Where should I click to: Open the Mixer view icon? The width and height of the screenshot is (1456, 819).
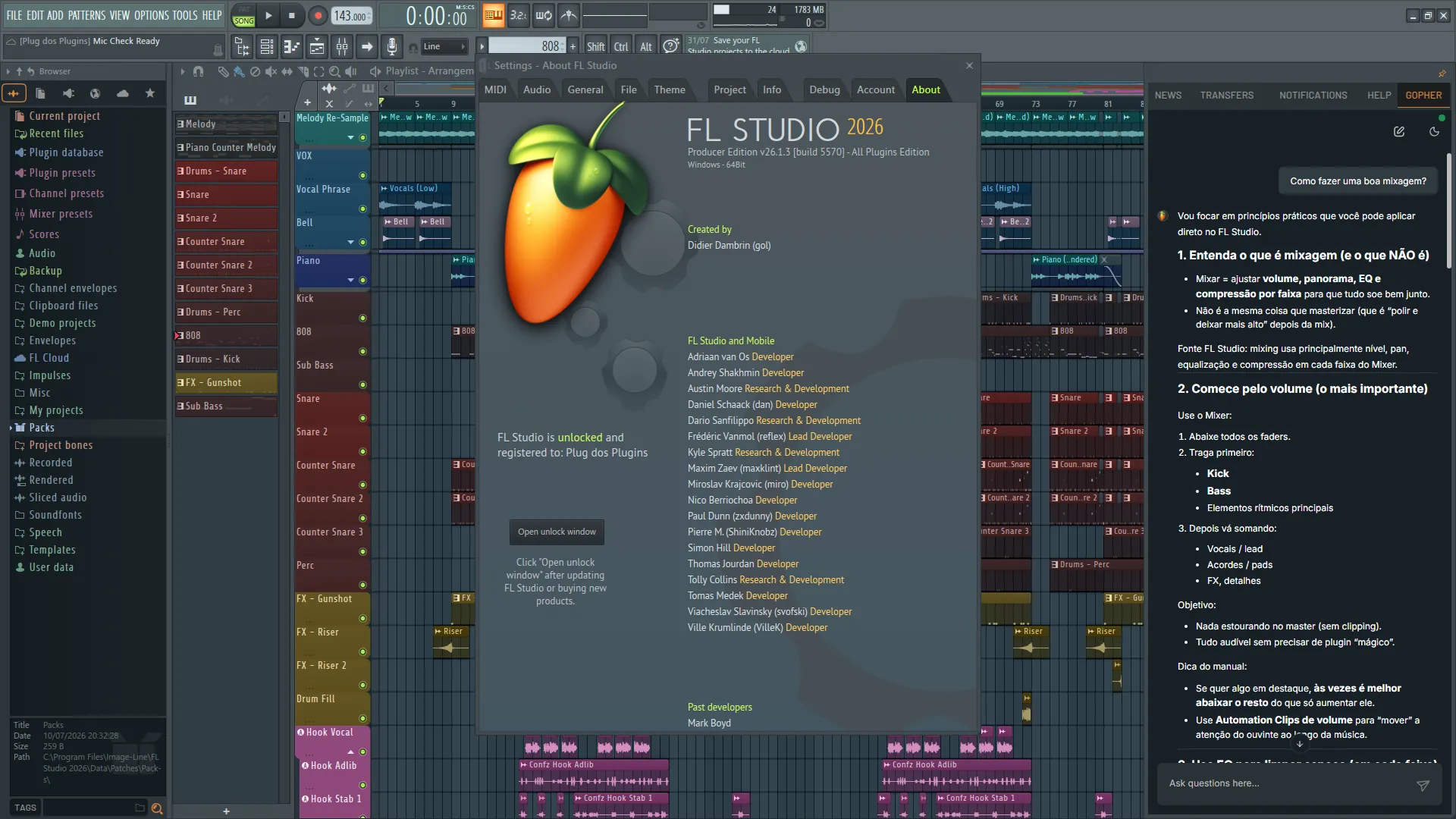click(x=342, y=47)
